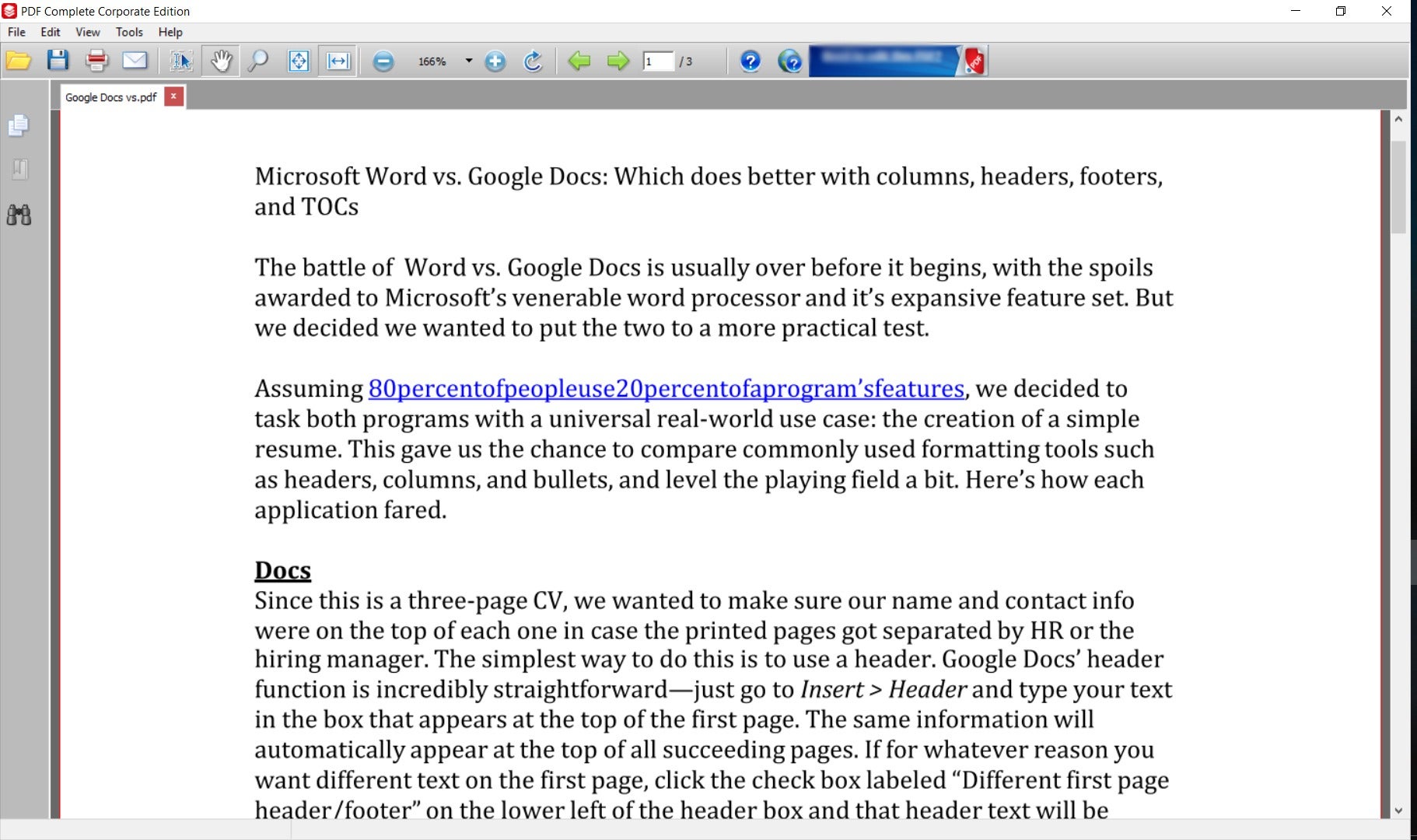Viewport: 1417px width, 840px height.
Task: Rotate the page with the circular arrow
Action: coord(533,61)
